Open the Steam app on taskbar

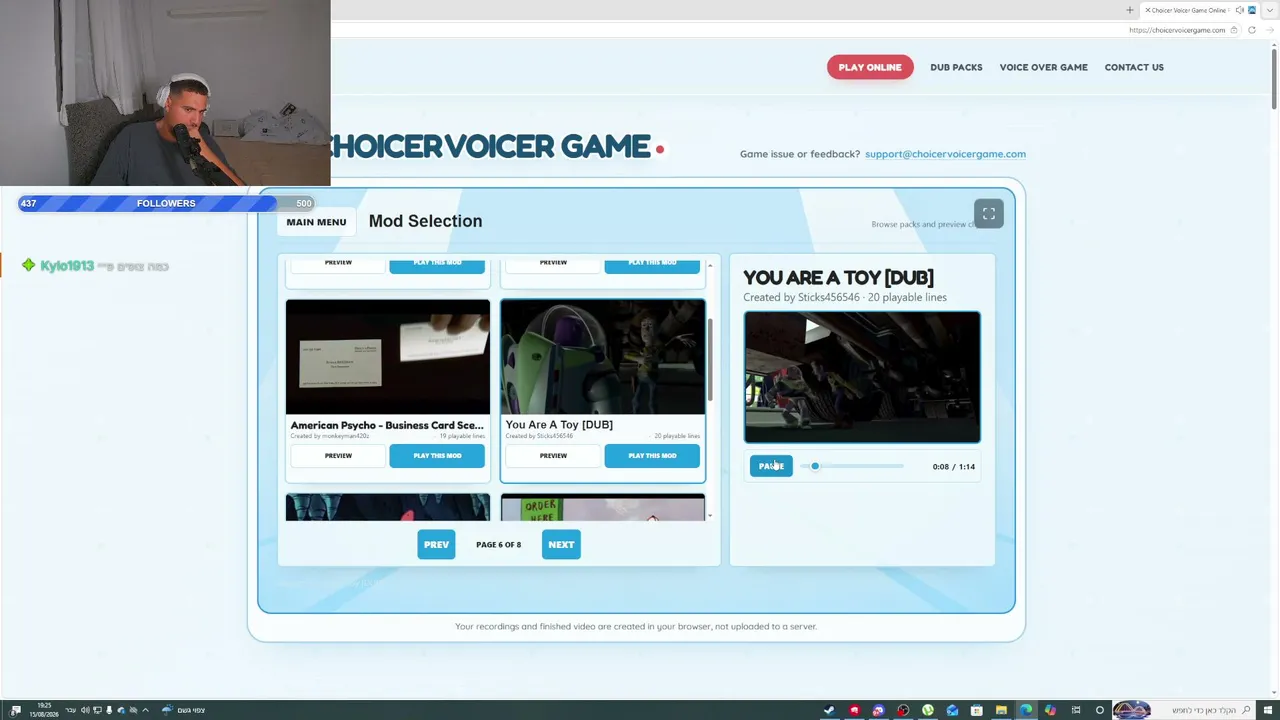(829, 710)
